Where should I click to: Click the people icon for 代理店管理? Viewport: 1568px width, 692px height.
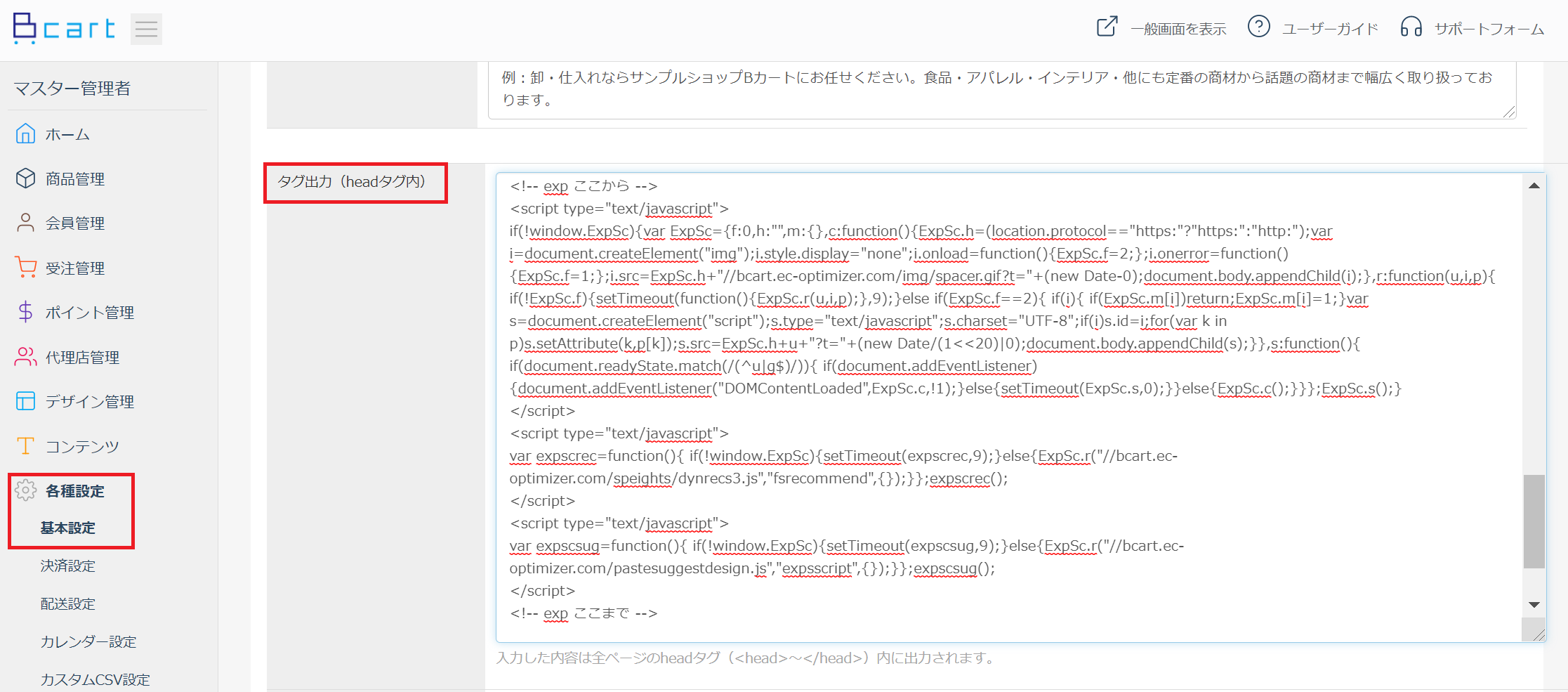pos(25,357)
